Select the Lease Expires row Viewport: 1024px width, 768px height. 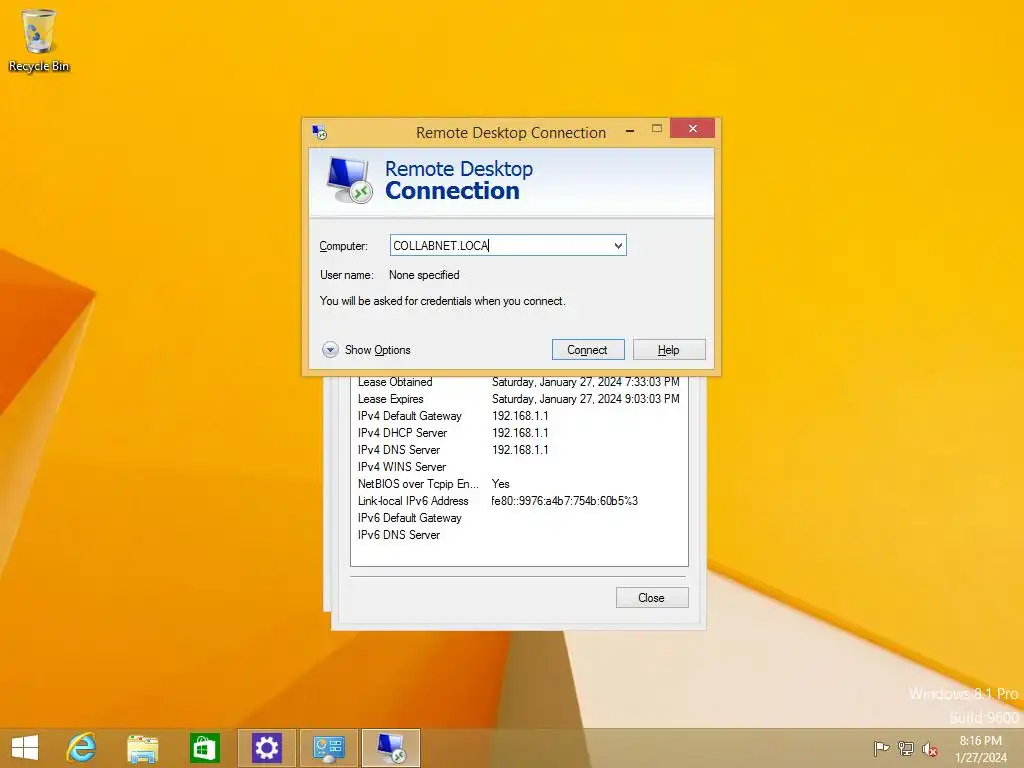[519, 399]
